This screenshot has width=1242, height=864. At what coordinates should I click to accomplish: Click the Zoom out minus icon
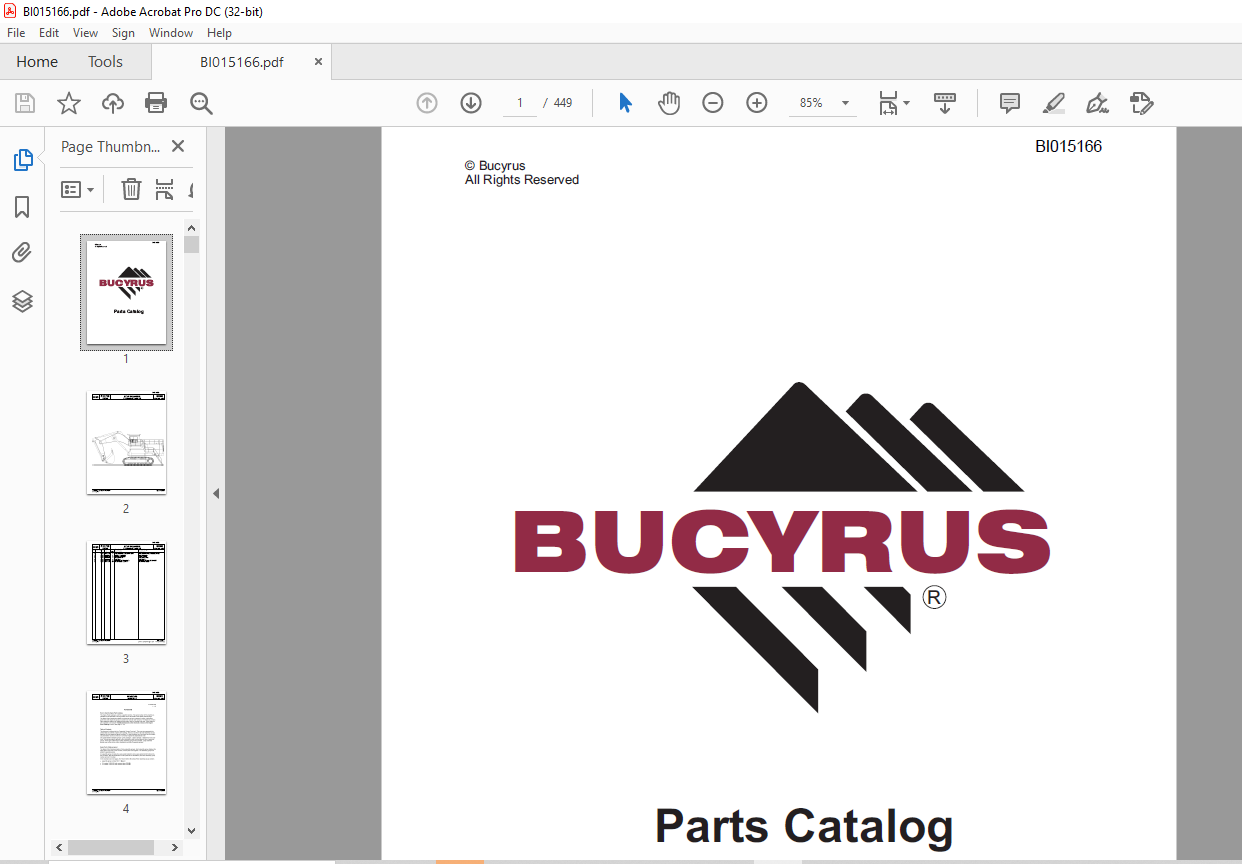click(x=712, y=103)
